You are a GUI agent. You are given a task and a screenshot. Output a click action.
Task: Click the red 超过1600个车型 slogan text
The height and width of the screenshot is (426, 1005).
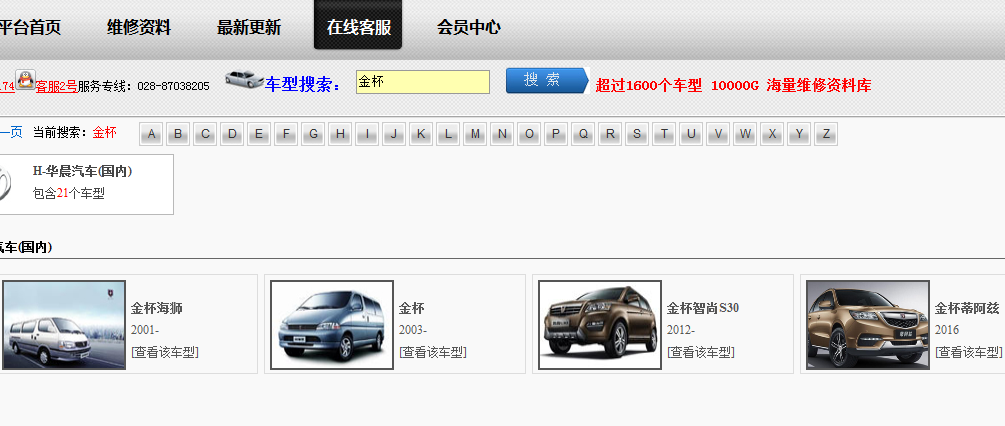point(649,86)
